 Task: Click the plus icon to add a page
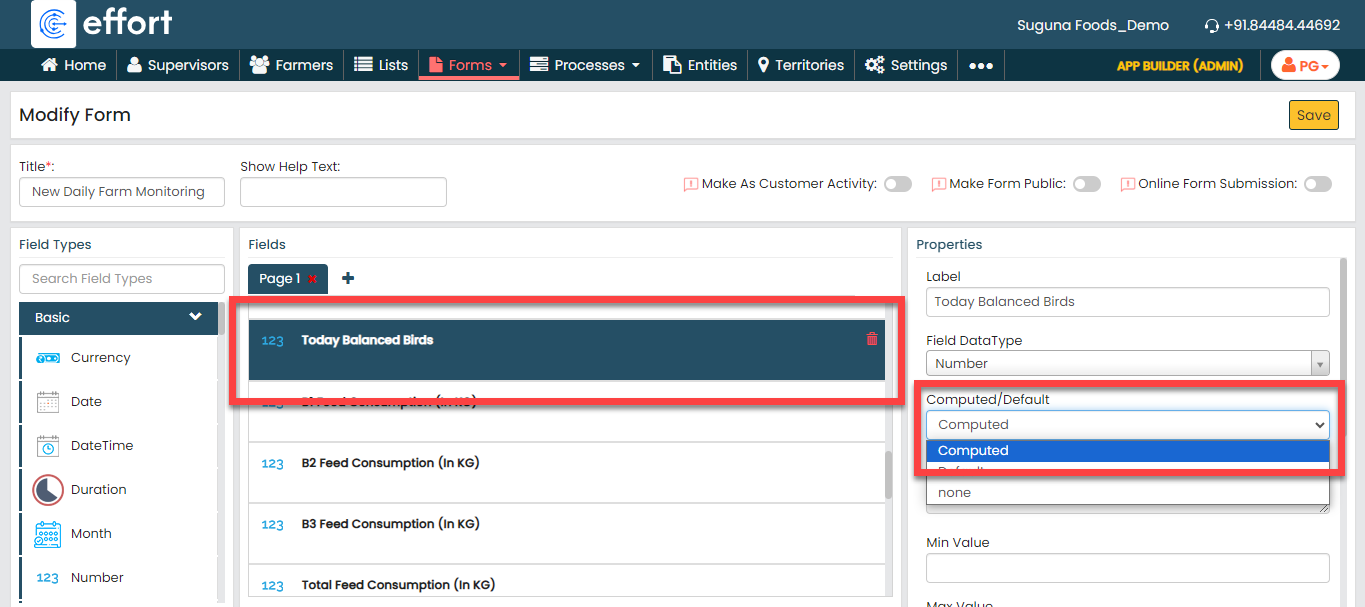(x=348, y=278)
